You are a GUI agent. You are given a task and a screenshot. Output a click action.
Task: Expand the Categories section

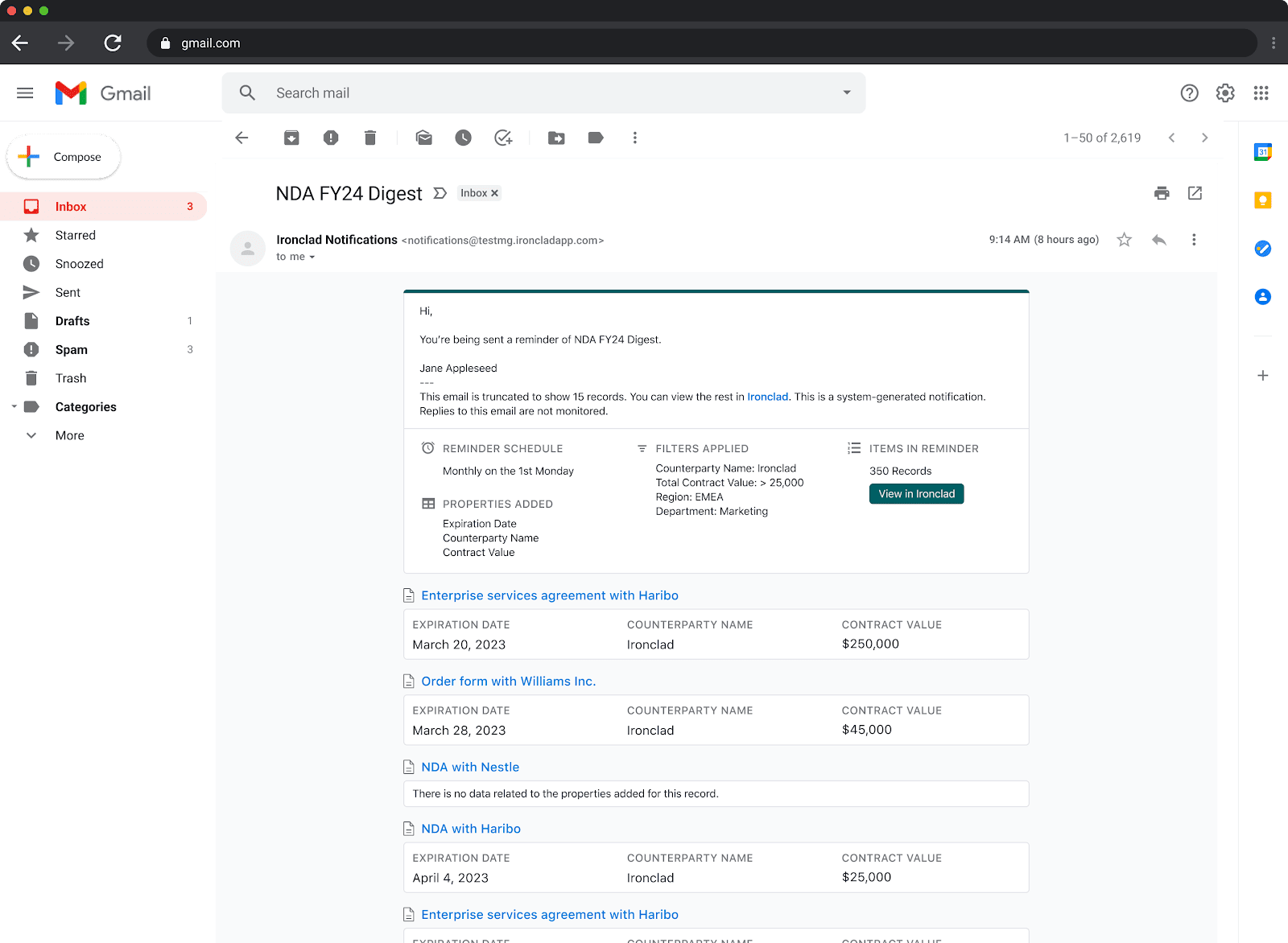[14, 407]
